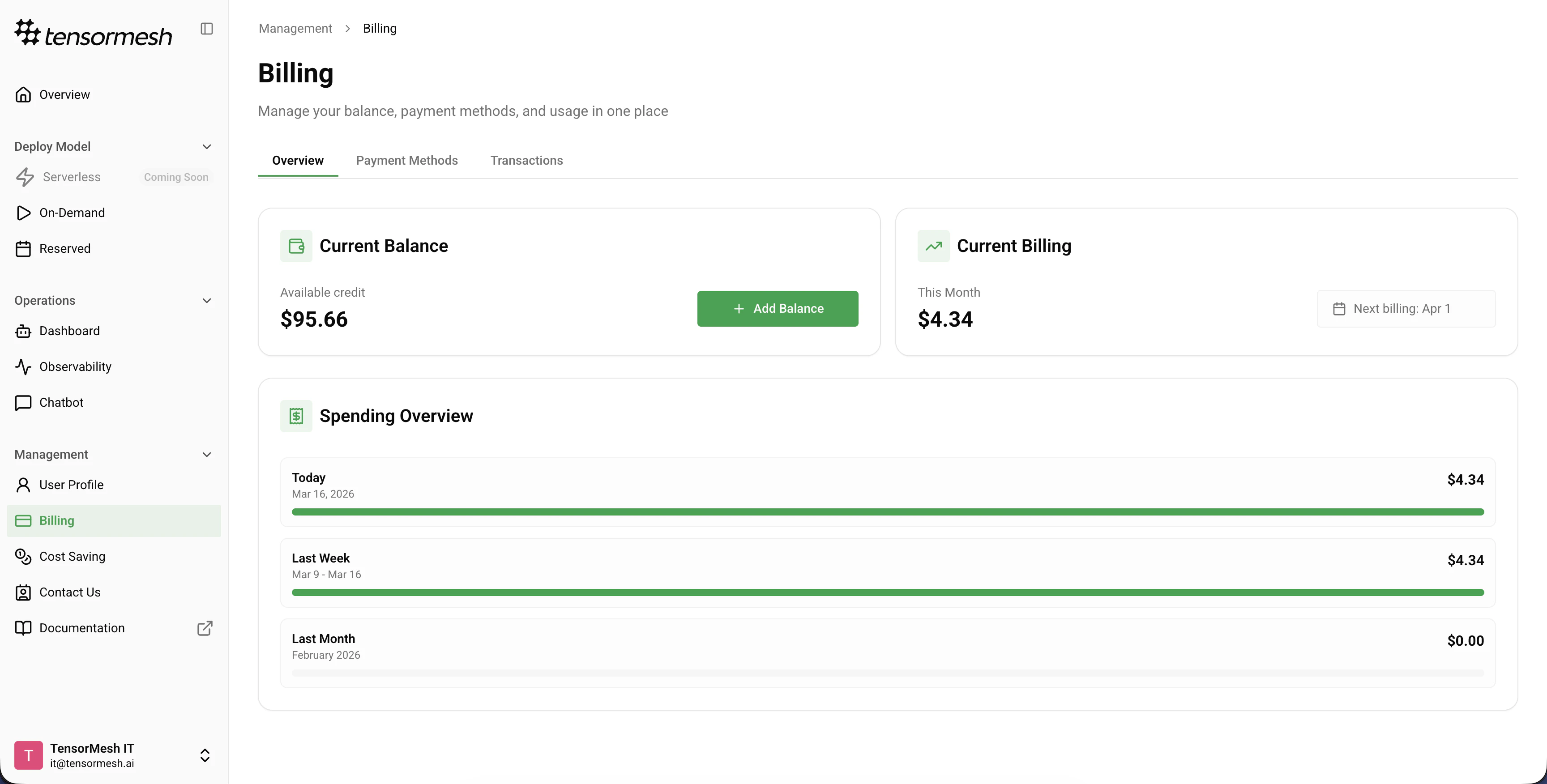Select the On-Demand deploy option
The height and width of the screenshot is (784, 1547).
(x=72, y=213)
